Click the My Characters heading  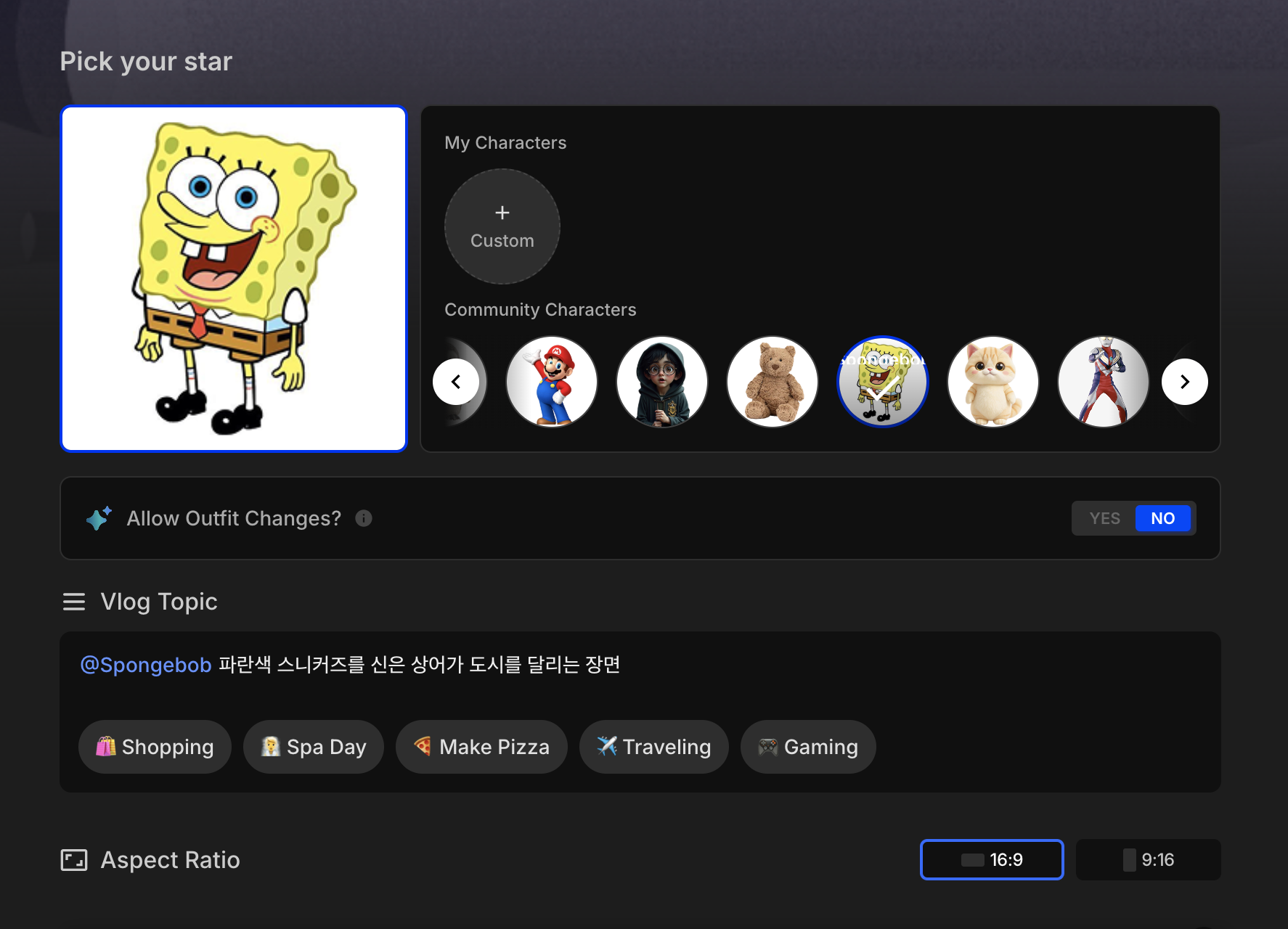coord(505,143)
